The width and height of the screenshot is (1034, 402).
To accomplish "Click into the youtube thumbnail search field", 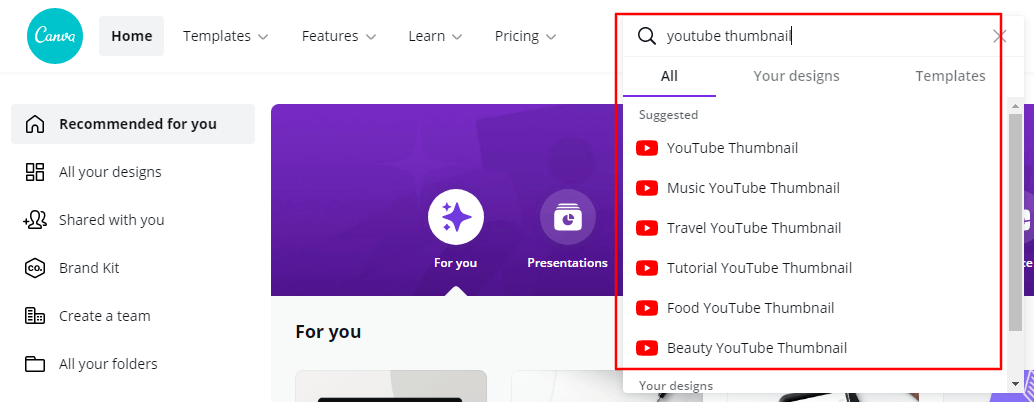I will pyautogui.click(x=824, y=36).
